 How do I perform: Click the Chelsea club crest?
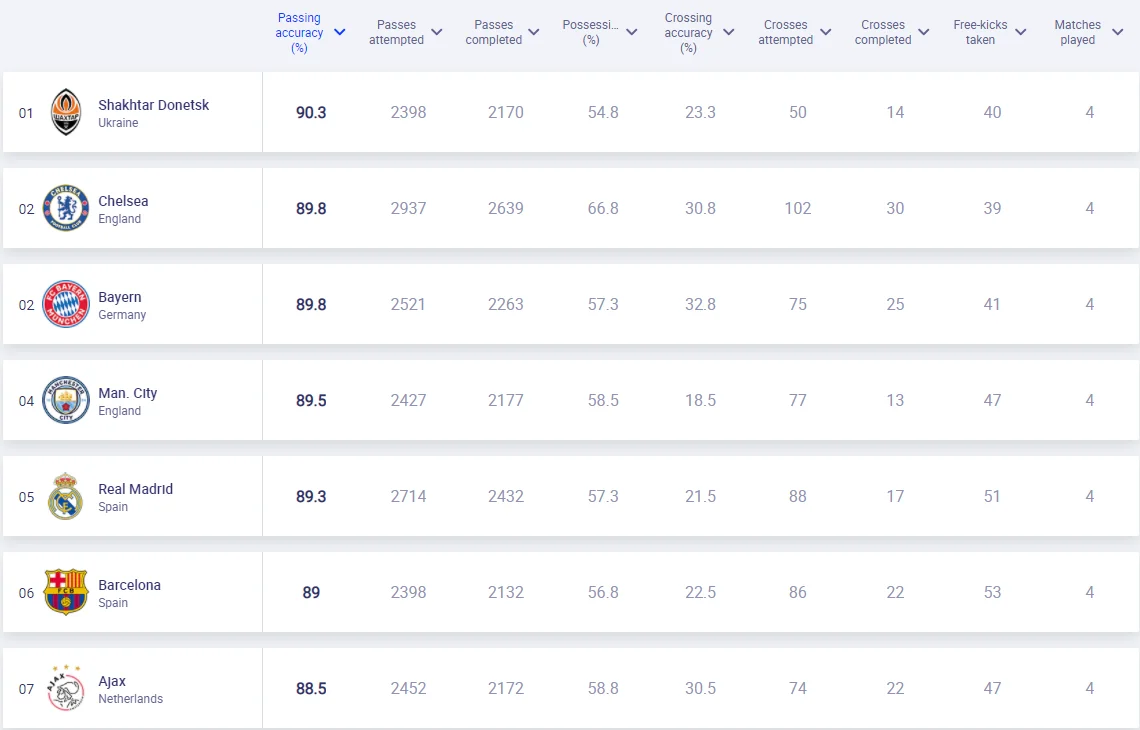click(x=66, y=208)
